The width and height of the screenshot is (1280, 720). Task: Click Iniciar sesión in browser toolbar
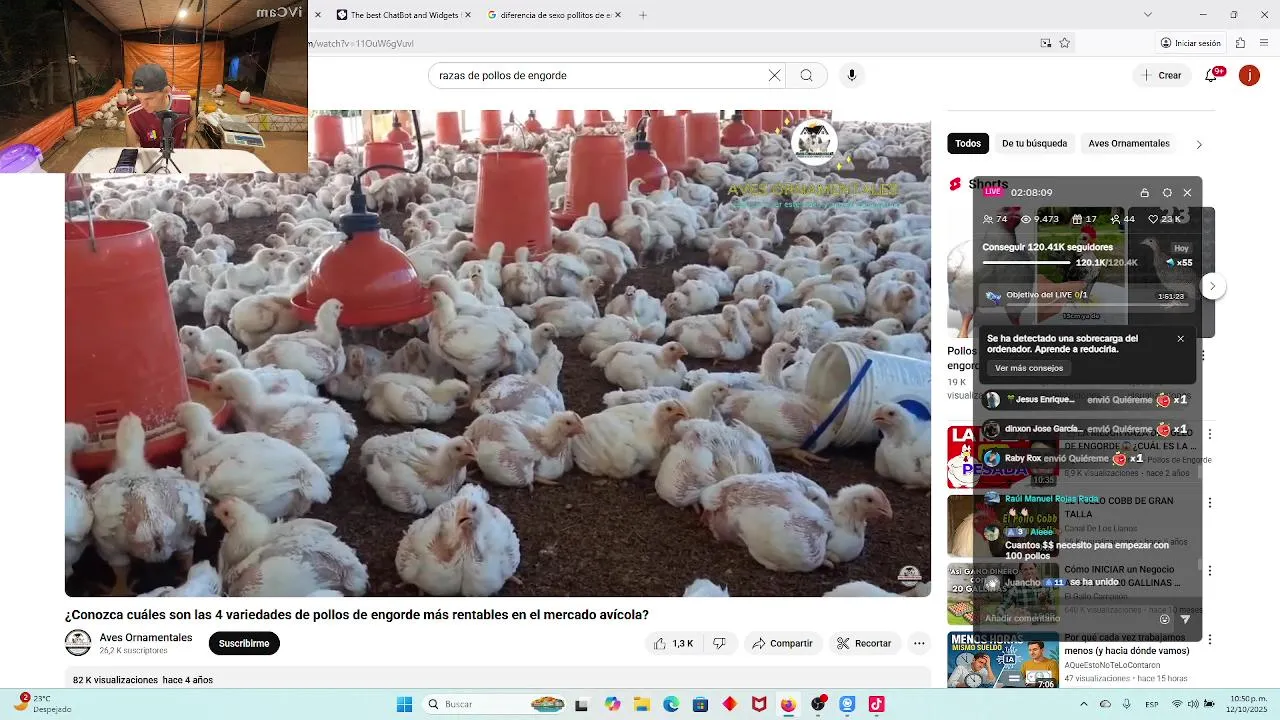(x=1191, y=43)
